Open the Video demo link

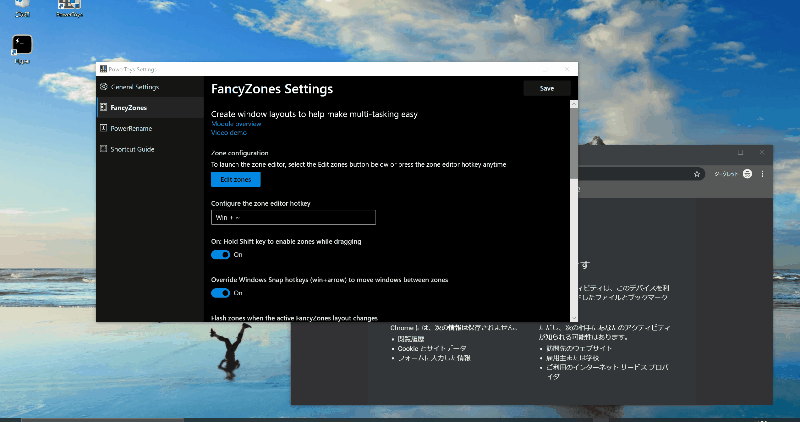click(x=229, y=132)
